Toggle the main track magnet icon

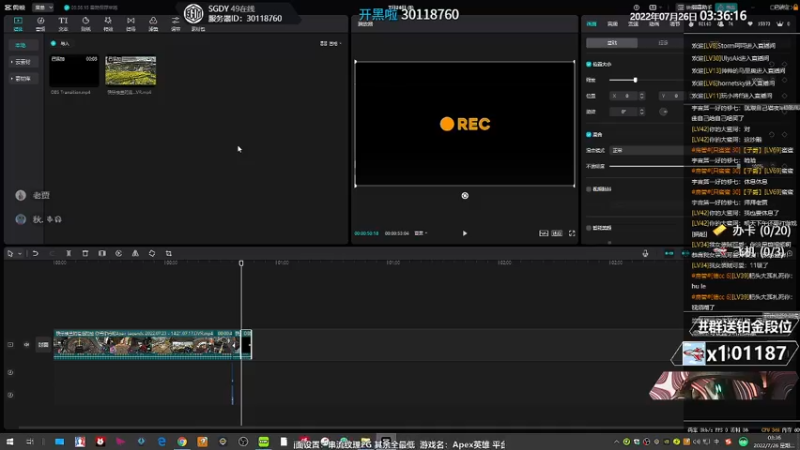click(x=669, y=254)
